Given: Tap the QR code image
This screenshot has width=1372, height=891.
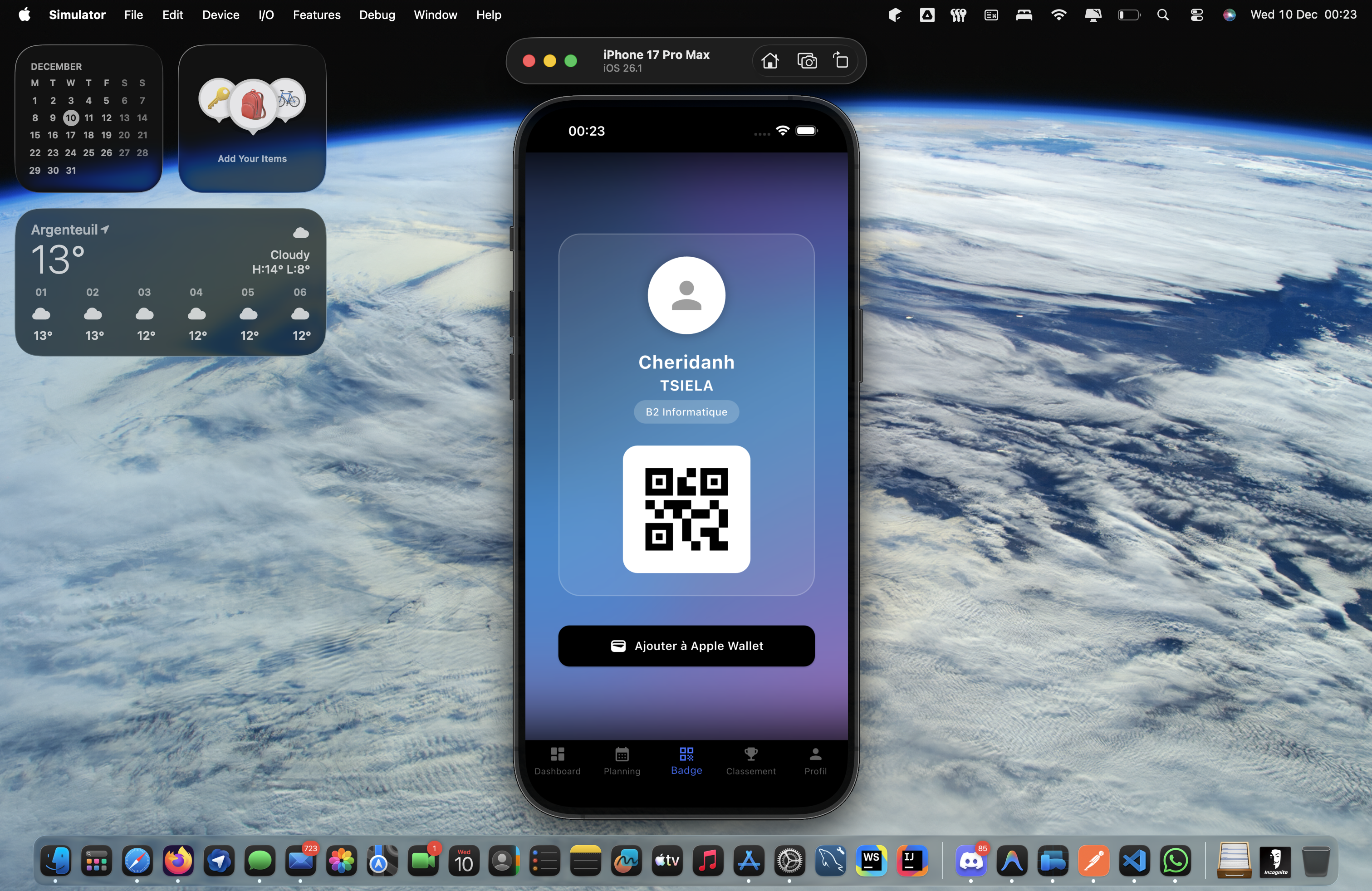Looking at the screenshot, I should (x=686, y=509).
